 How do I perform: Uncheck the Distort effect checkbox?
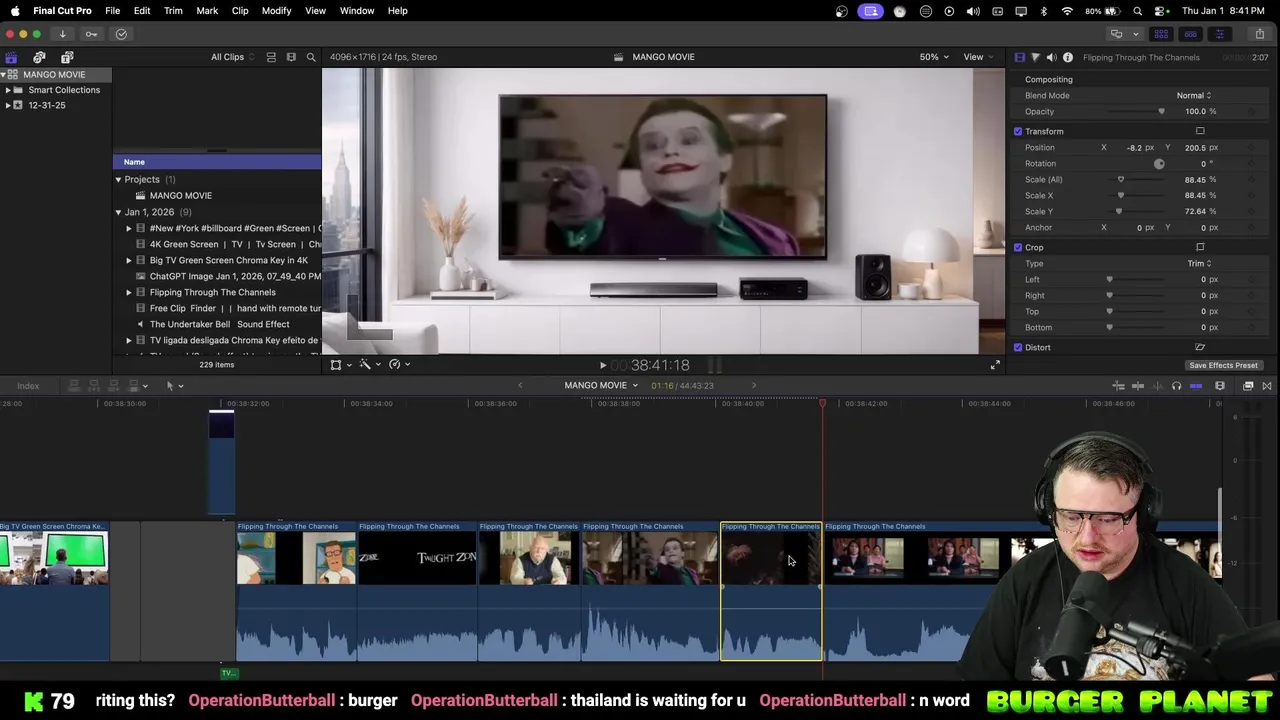point(1018,347)
